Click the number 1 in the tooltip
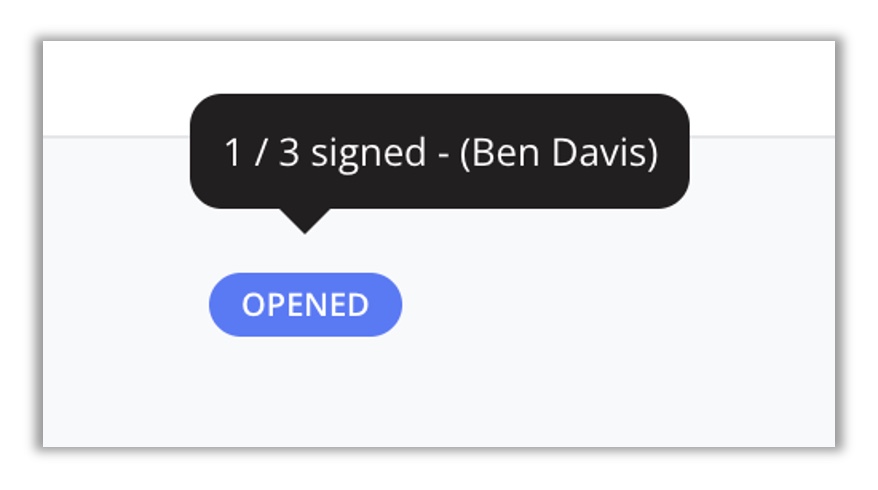The image size is (878, 490). (232, 153)
